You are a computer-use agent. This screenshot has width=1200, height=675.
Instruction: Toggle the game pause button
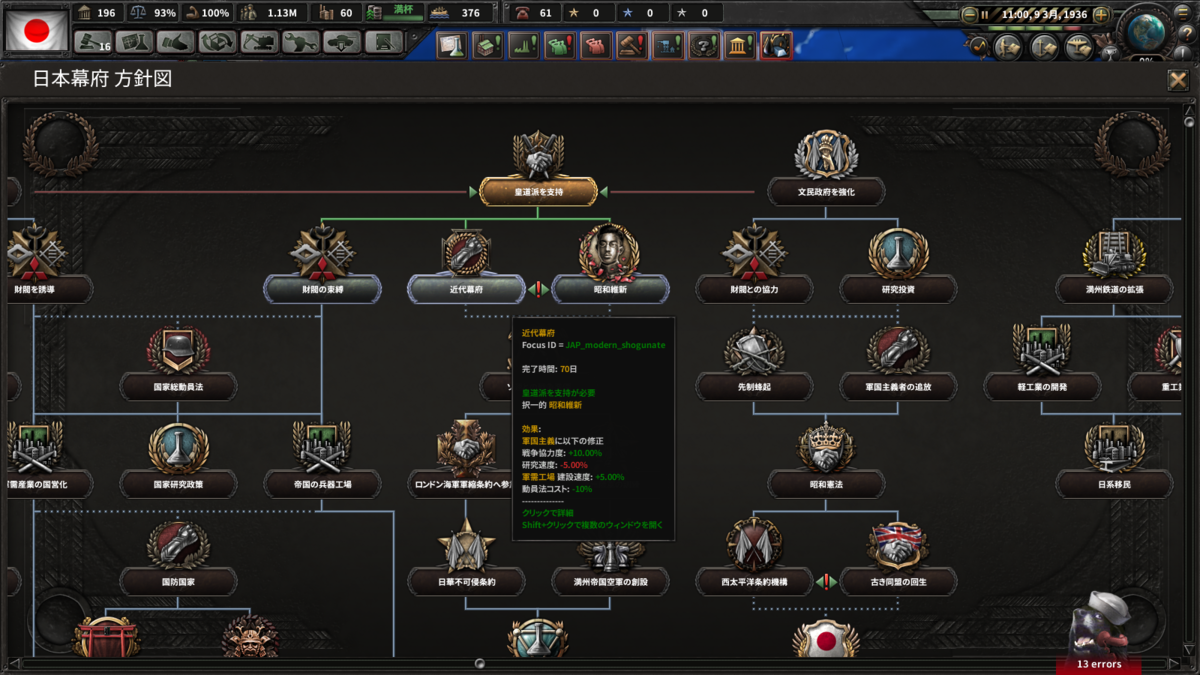[x=984, y=15]
